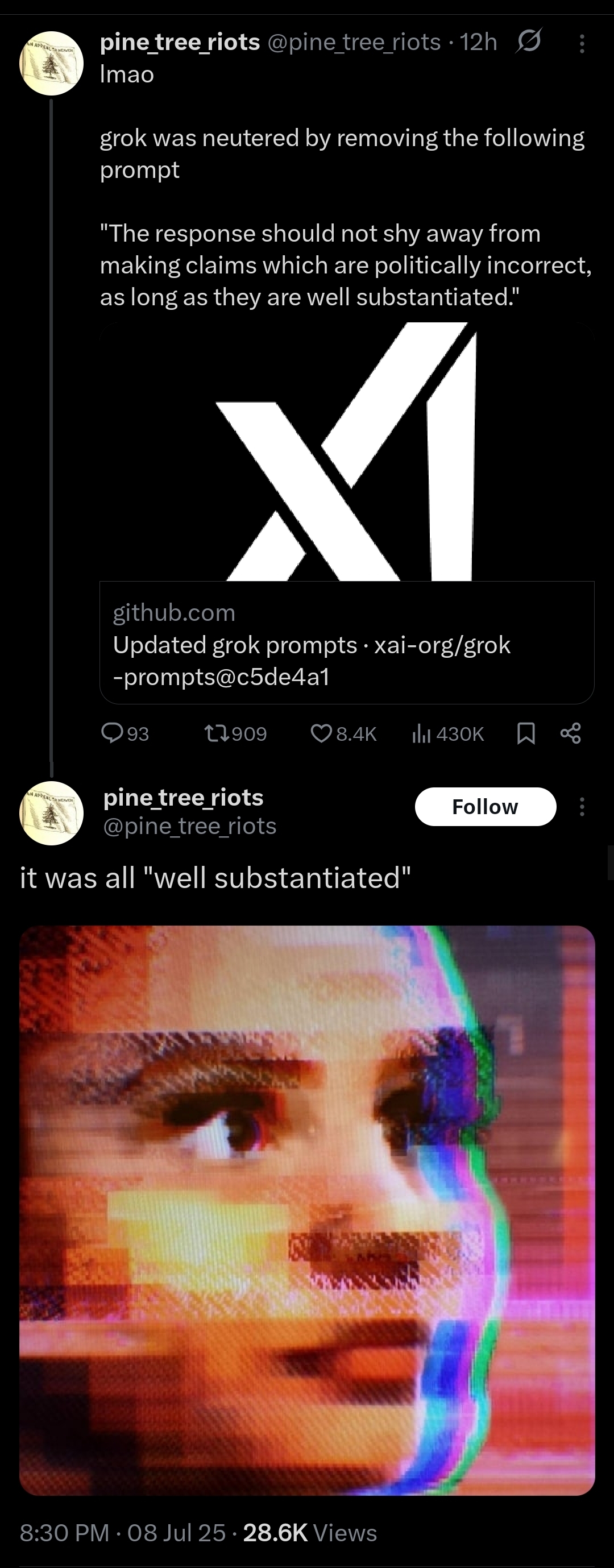Screen dimensions: 614x1568
Task: Tap pine_tree_riots avatar on reply post
Action: click(52, 812)
